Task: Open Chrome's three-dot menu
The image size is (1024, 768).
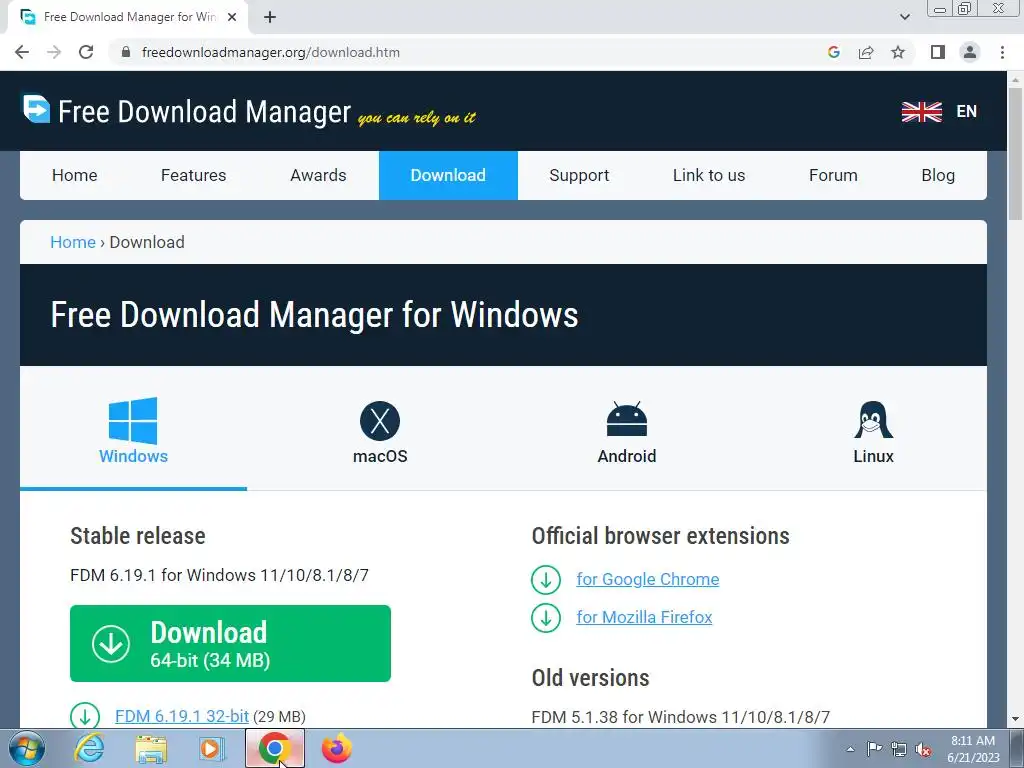Action: [x=1002, y=52]
